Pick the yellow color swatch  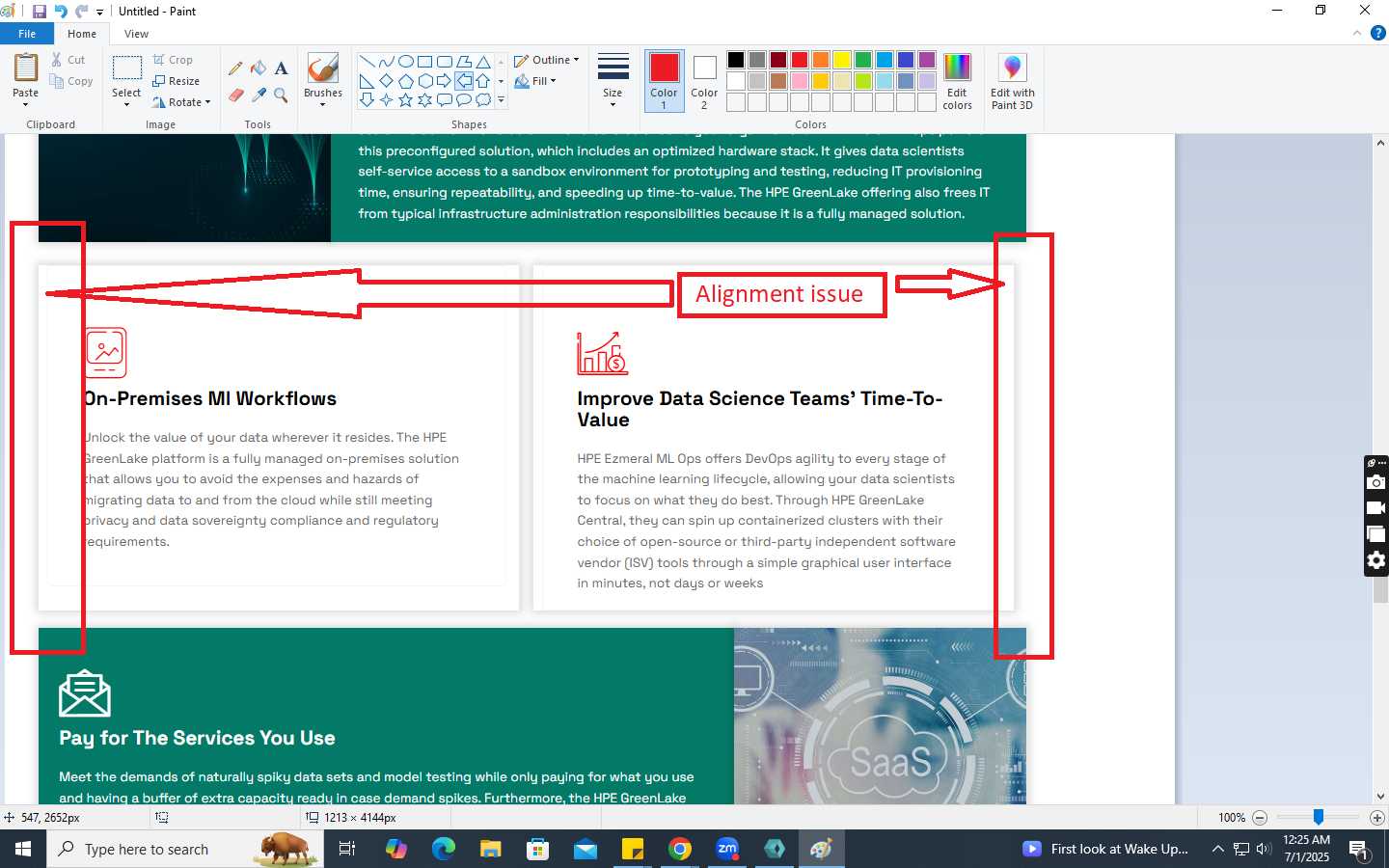[x=842, y=60]
